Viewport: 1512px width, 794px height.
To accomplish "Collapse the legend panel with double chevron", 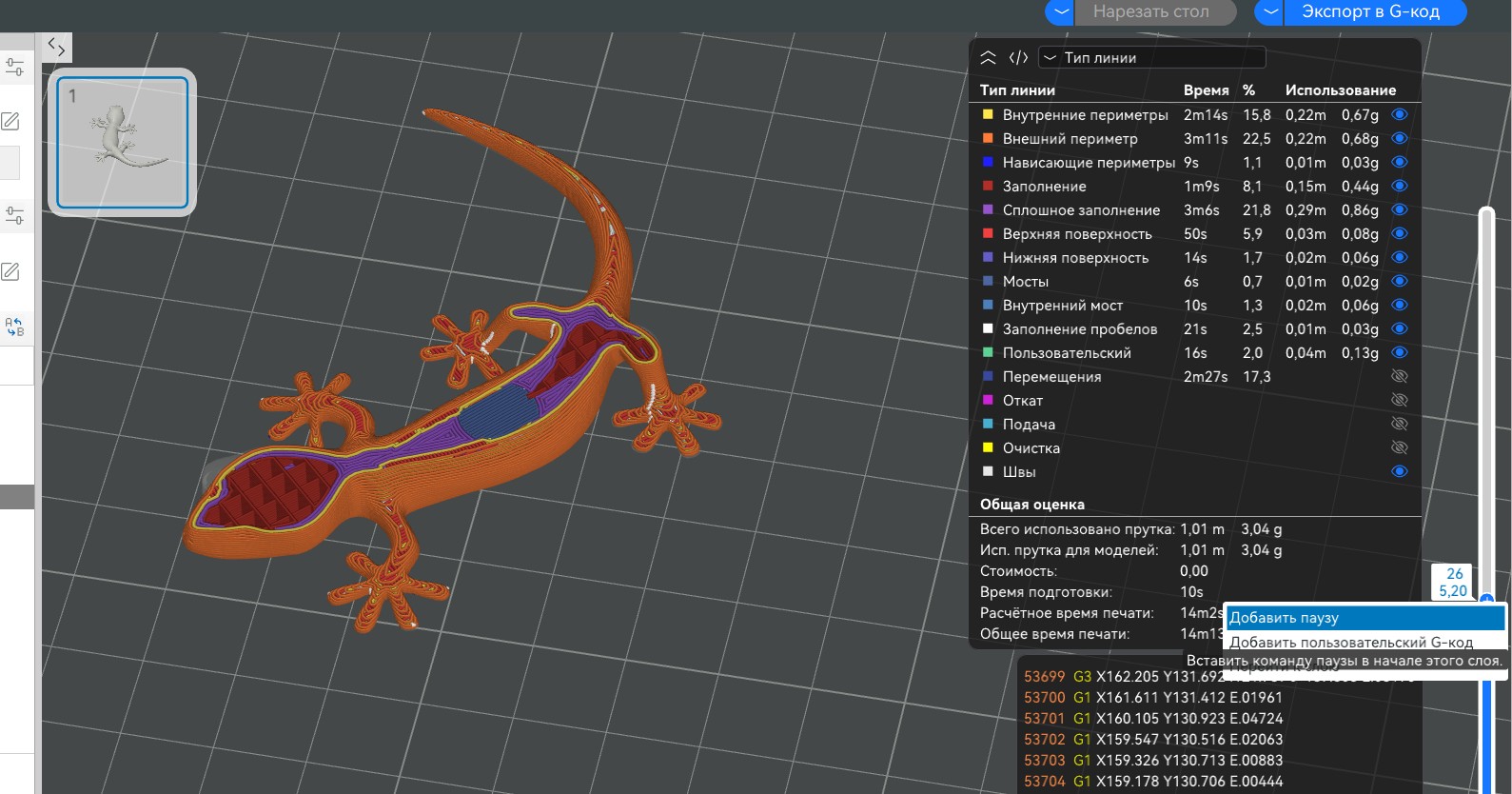I will tap(988, 58).
